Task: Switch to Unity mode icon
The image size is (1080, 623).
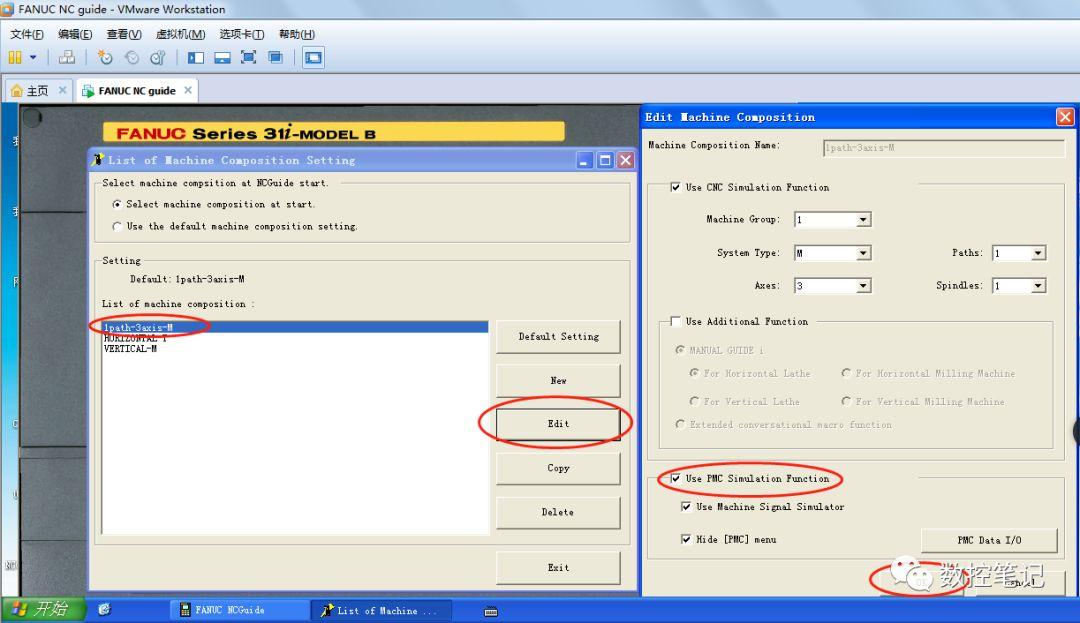Action: (x=277, y=57)
